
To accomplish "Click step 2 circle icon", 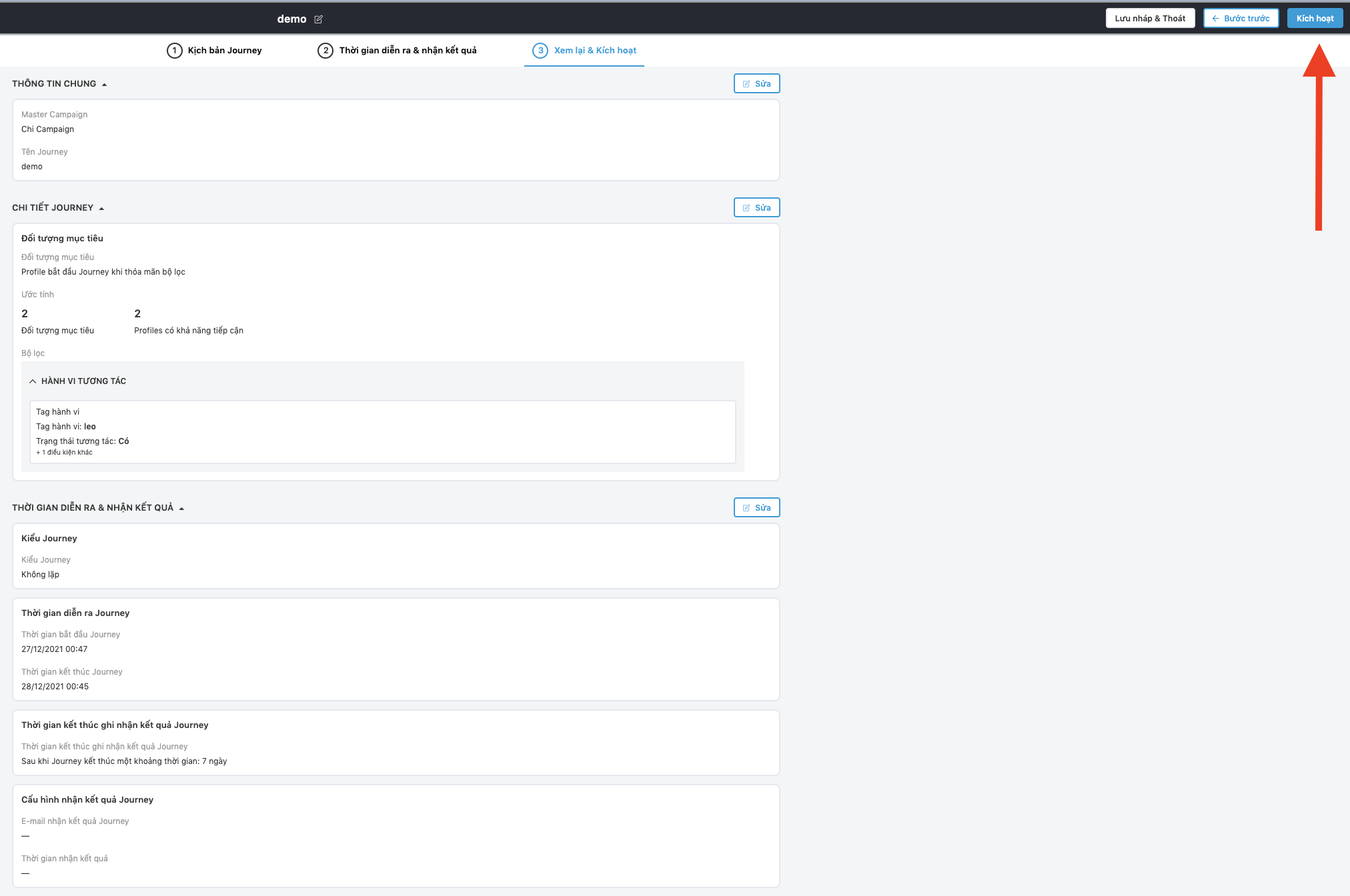I will pos(325,51).
